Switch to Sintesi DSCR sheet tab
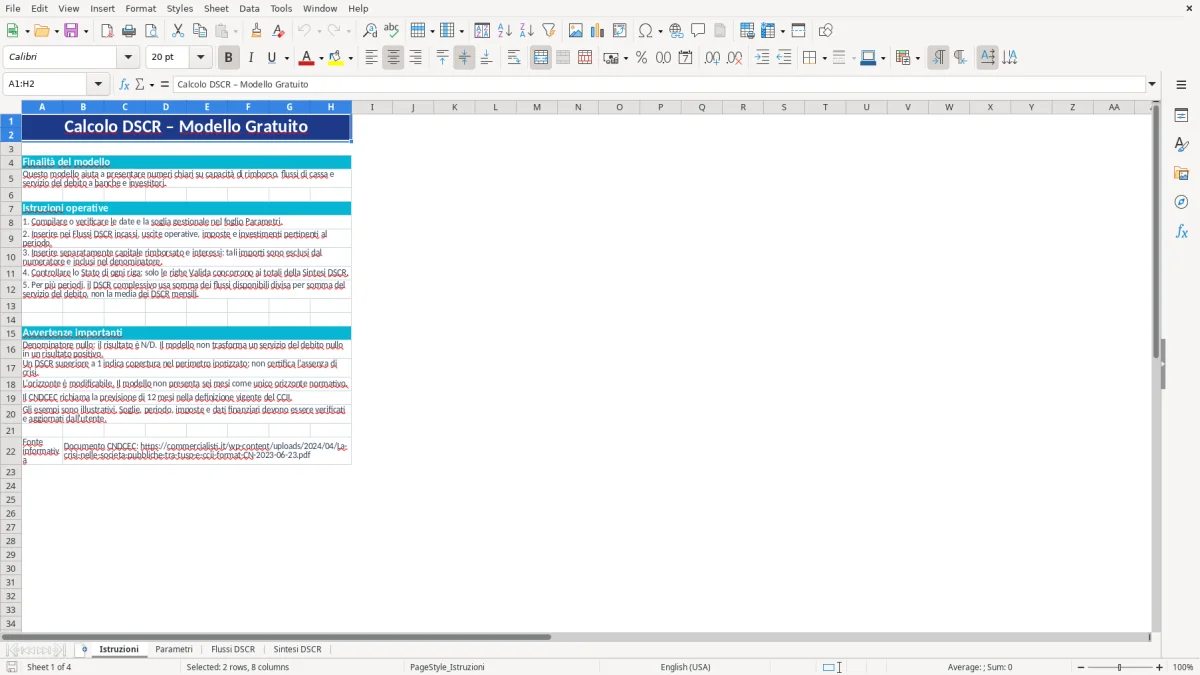This screenshot has height=675, width=1200. coord(298,649)
